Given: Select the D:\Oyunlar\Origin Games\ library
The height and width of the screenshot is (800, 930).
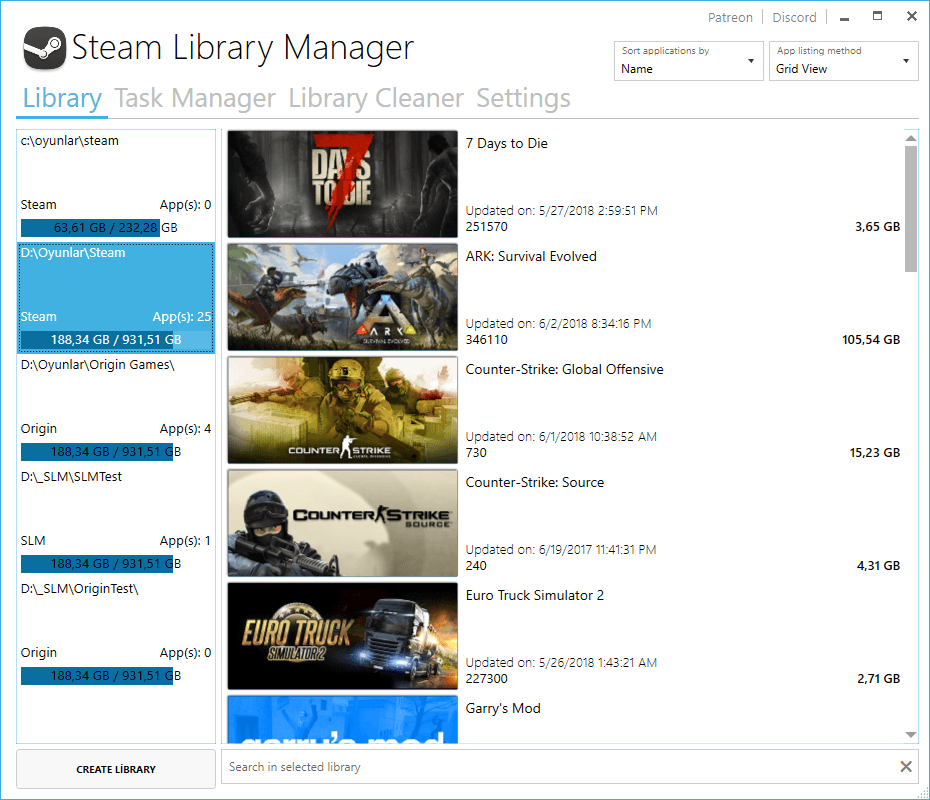Looking at the screenshot, I should pos(116,409).
